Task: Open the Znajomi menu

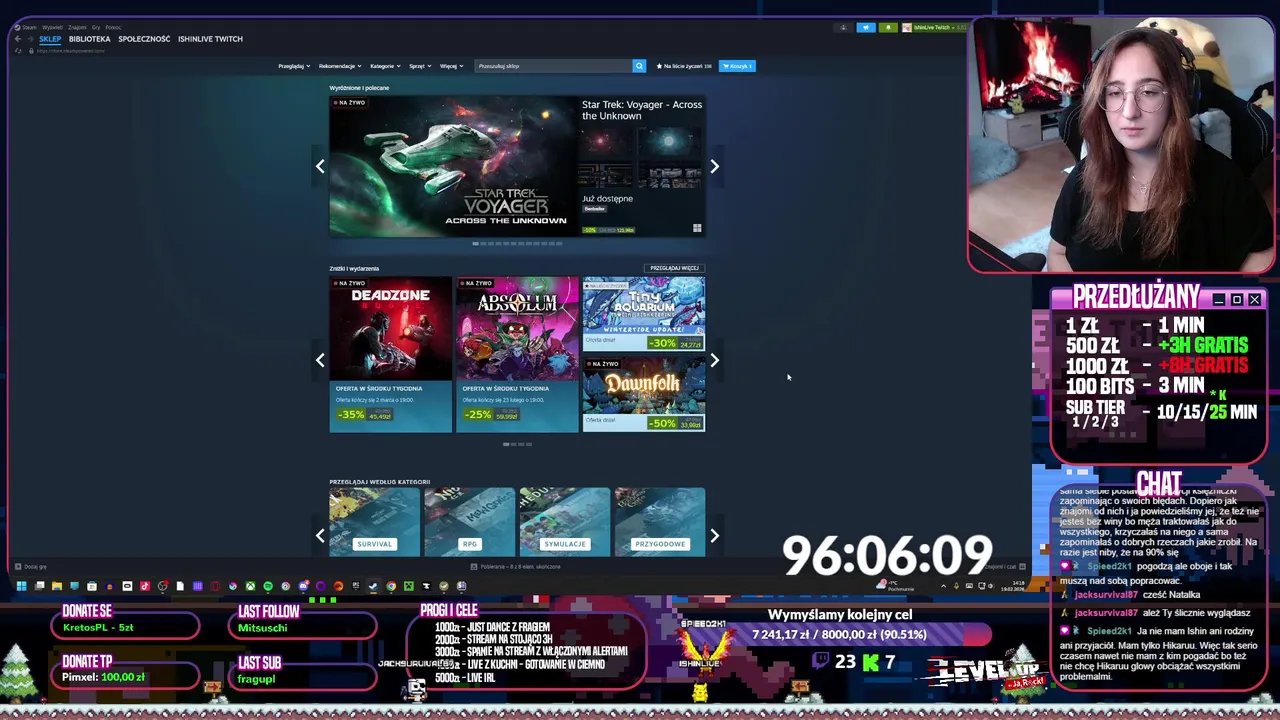Action: (x=77, y=27)
